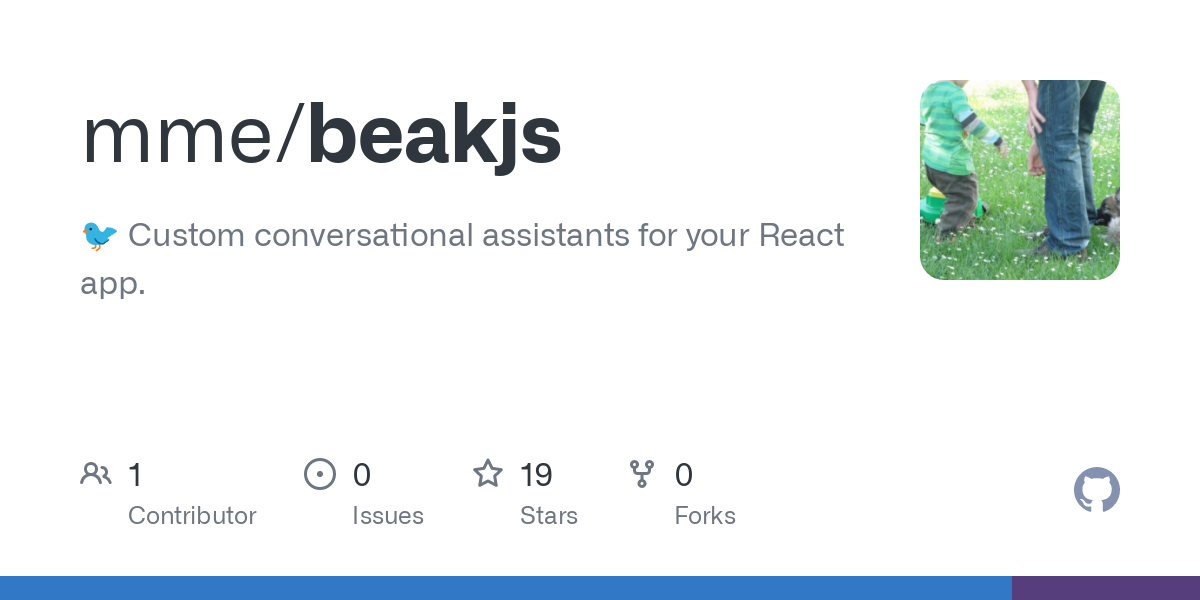Click the Issues circle-dot icon
Image resolution: width=1200 pixels, height=600 pixels.
tap(320, 474)
